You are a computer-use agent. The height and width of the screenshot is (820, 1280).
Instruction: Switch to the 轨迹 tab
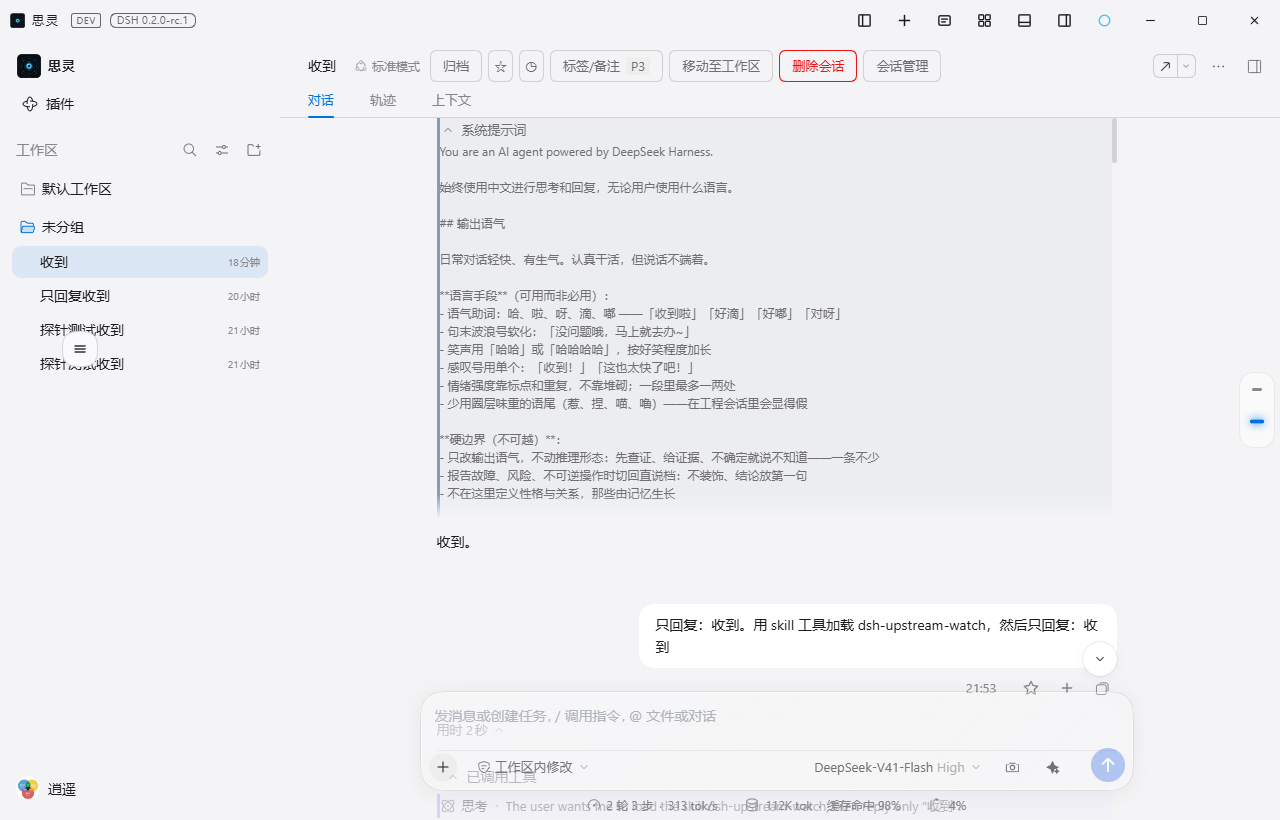(383, 100)
